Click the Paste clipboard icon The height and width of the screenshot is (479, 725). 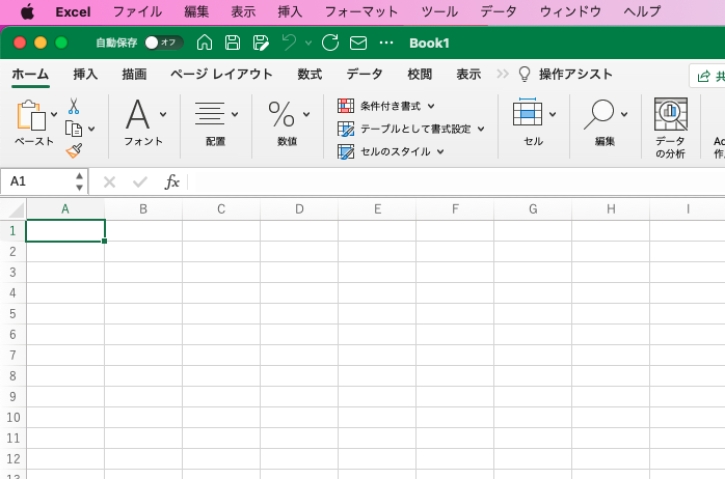pyautogui.click(x=31, y=115)
